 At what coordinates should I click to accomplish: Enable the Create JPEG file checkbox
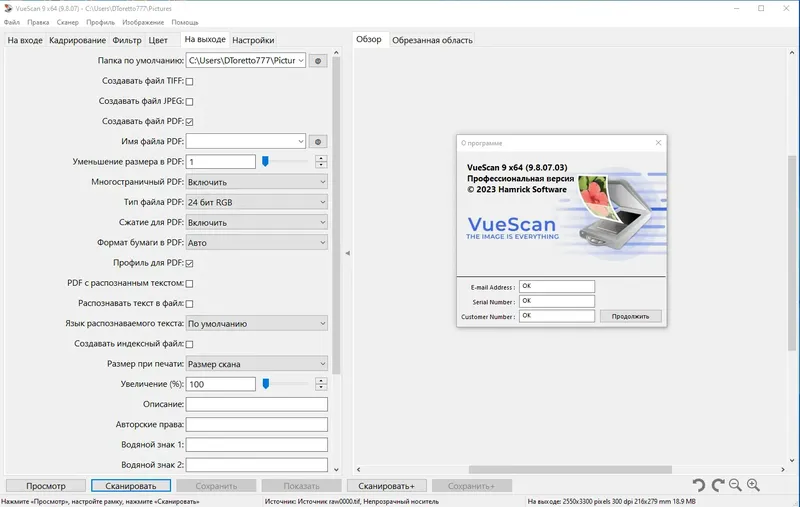click(x=189, y=102)
